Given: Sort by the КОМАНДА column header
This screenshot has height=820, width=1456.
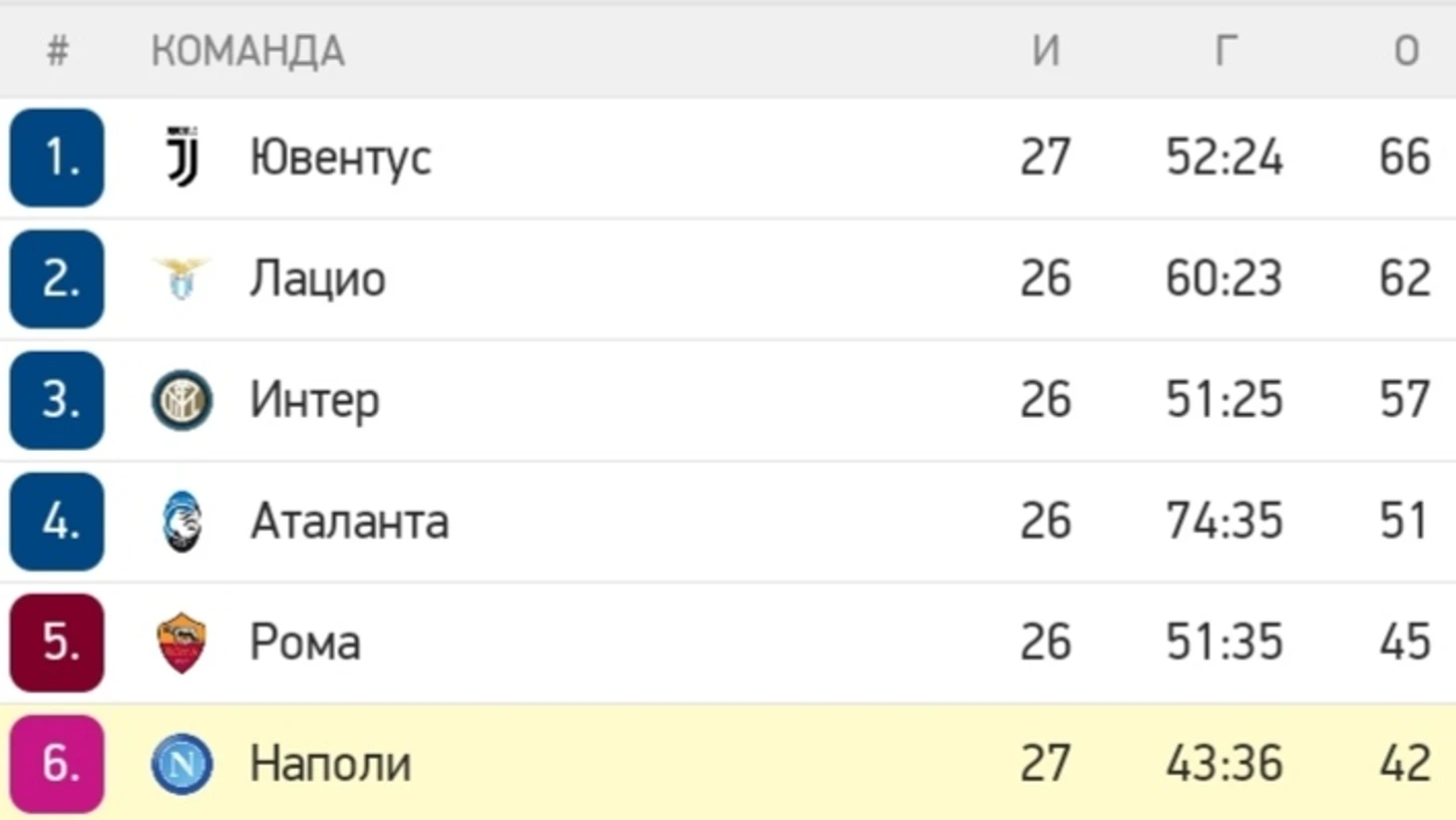Looking at the screenshot, I should [247, 51].
